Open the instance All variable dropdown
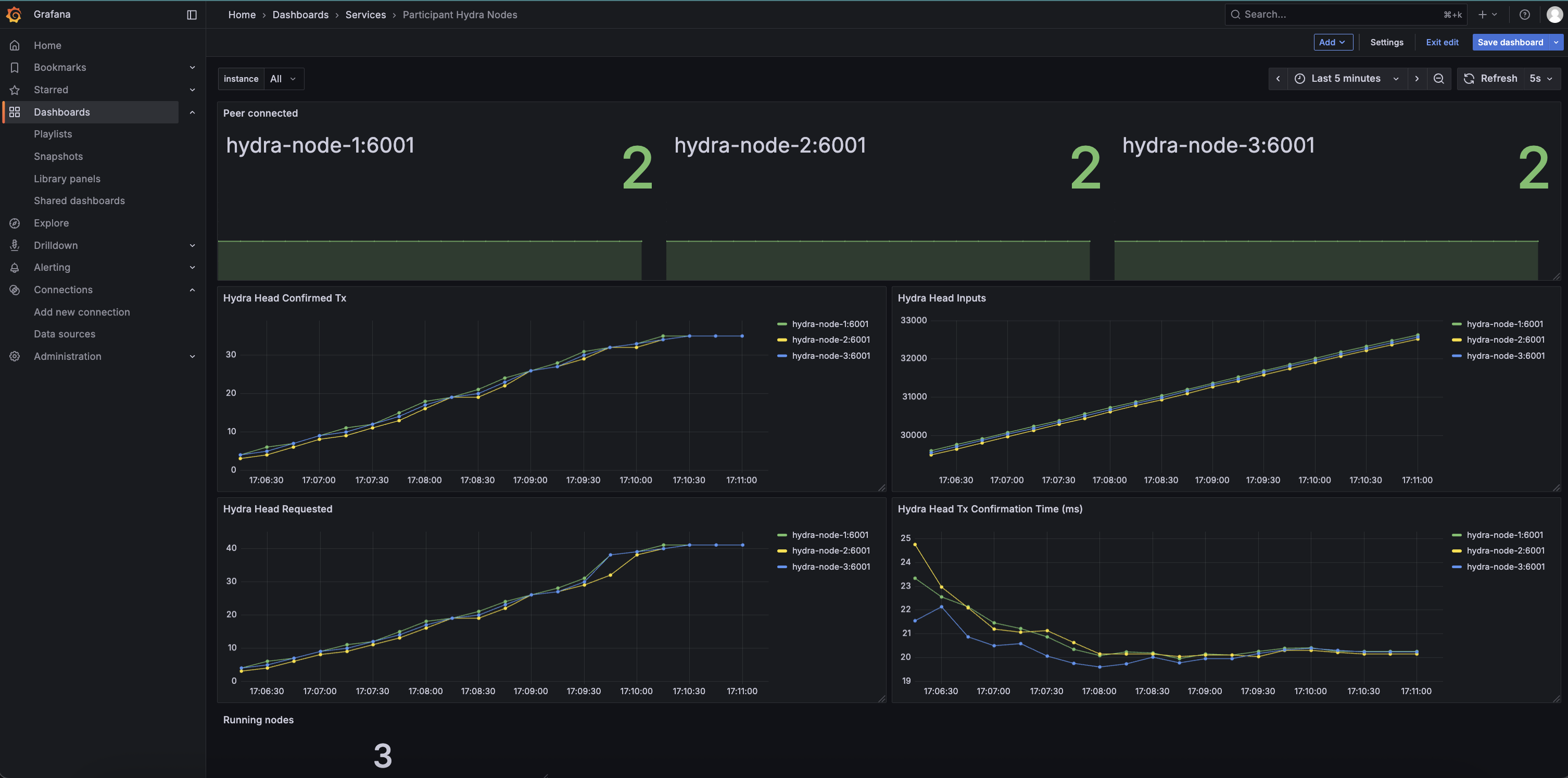 tap(283, 79)
